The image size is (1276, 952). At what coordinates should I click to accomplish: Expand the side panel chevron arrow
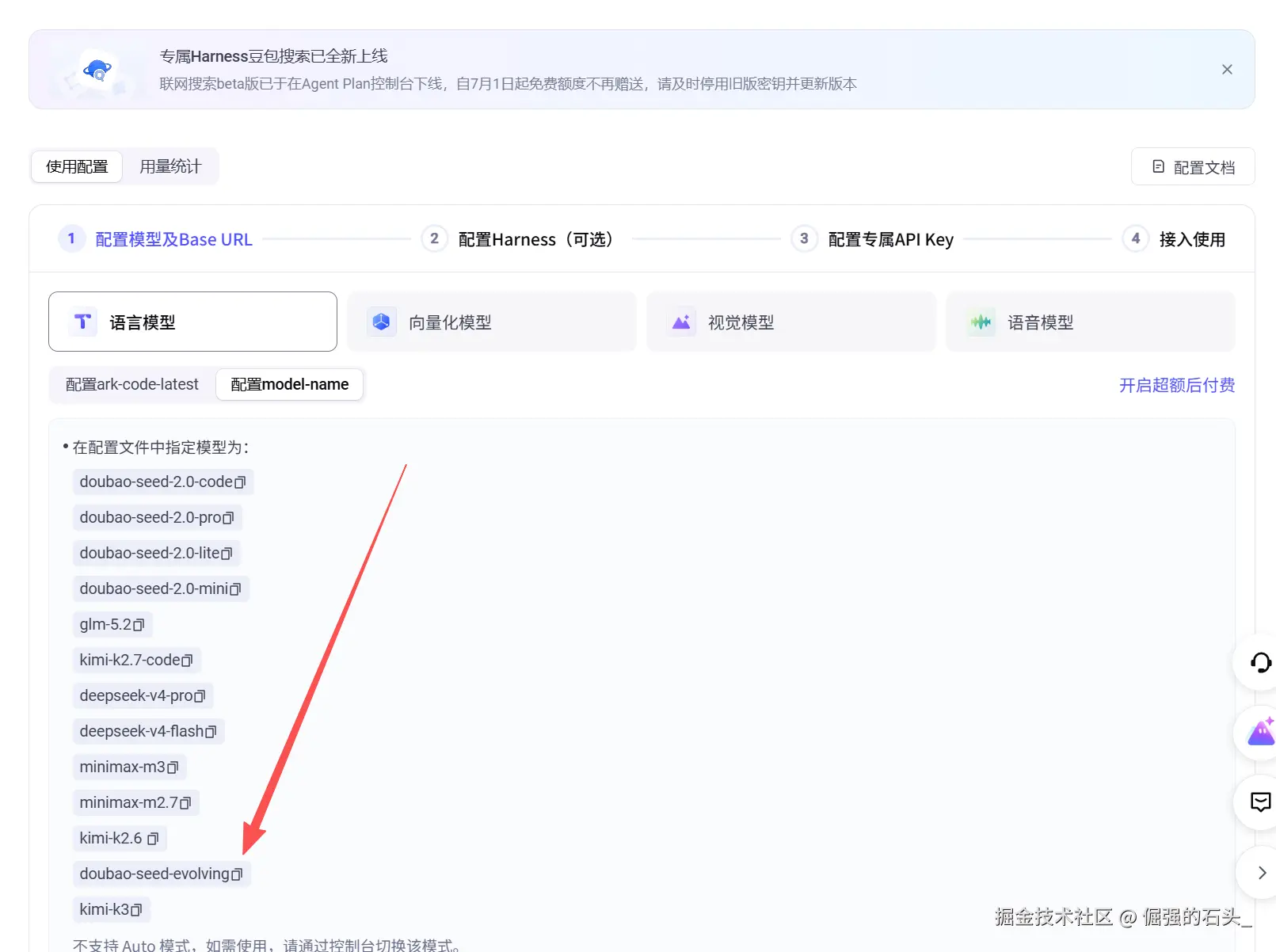[1262, 873]
